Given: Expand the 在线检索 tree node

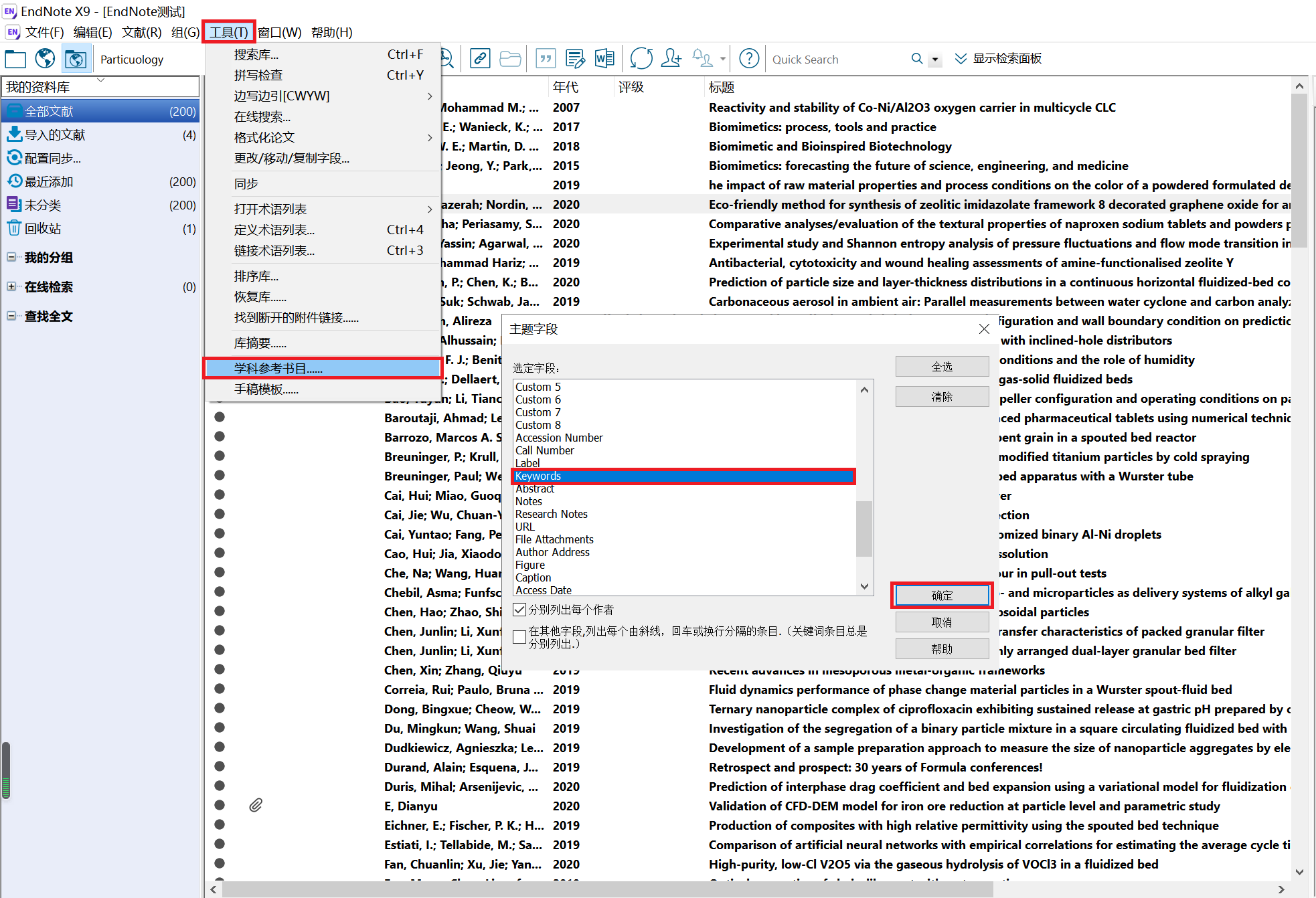Looking at the screenshot, I should tap(11, 286).
